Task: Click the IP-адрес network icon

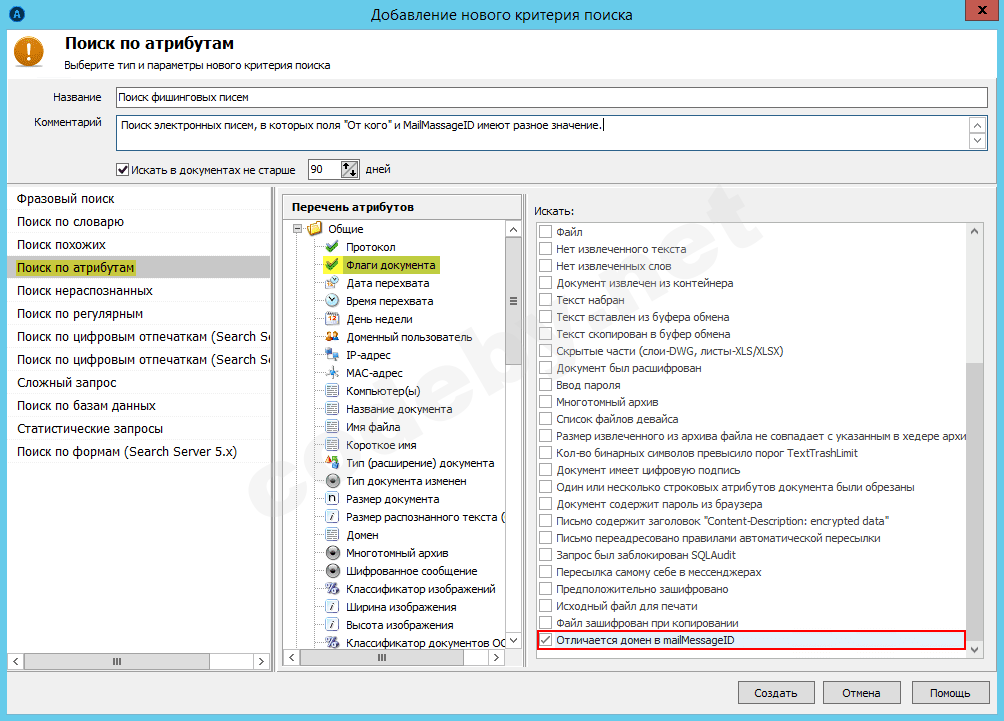Action: click(332, 354)
